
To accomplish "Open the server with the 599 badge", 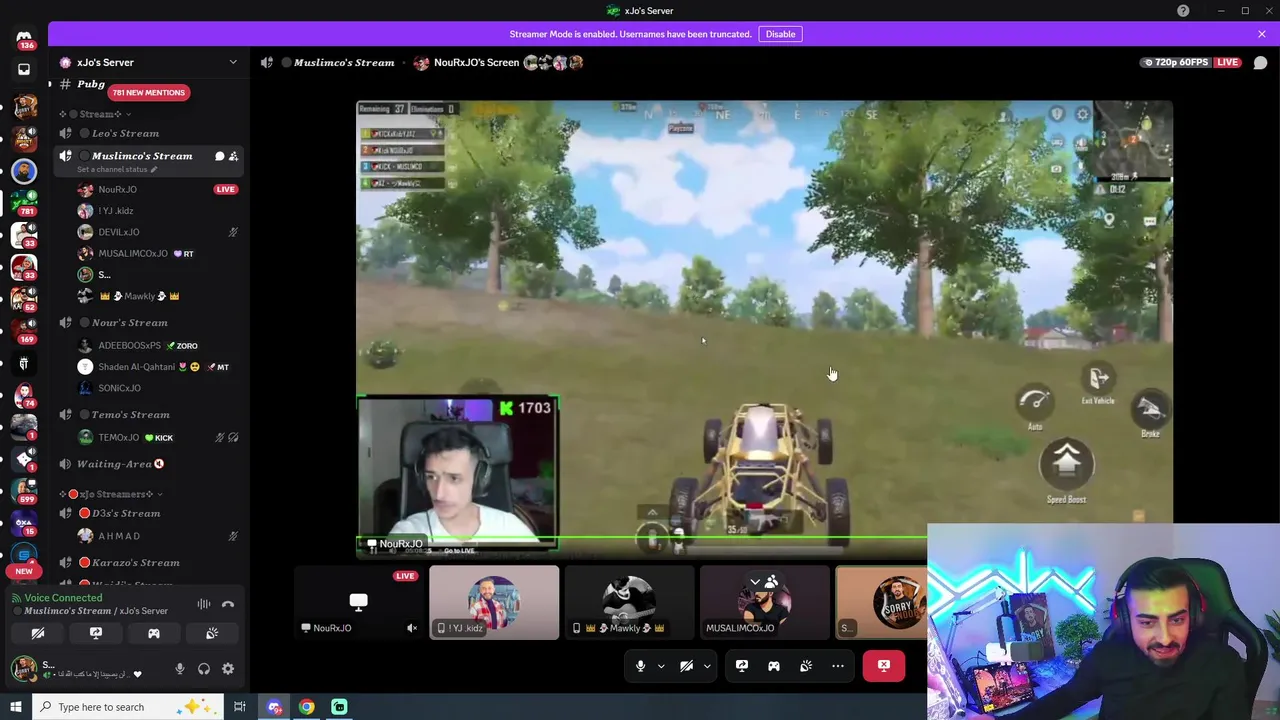I will coord(24,490).
